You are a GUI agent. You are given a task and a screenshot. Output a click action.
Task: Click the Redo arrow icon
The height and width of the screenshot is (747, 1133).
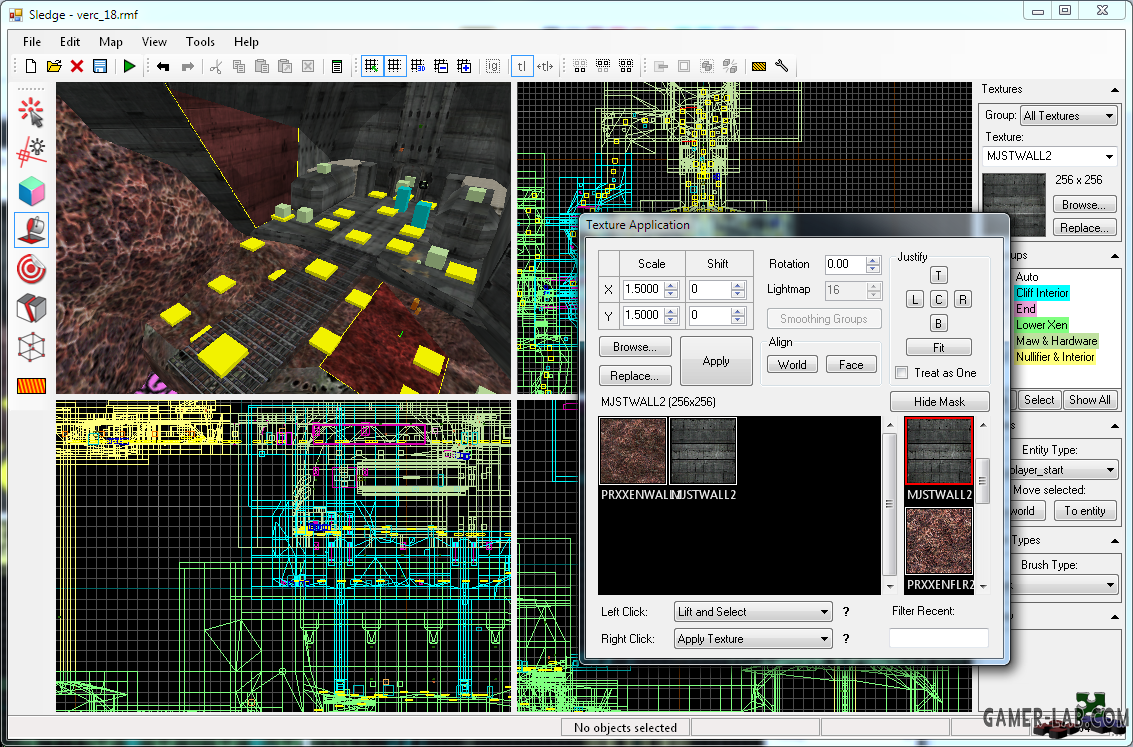coord(187,66)
